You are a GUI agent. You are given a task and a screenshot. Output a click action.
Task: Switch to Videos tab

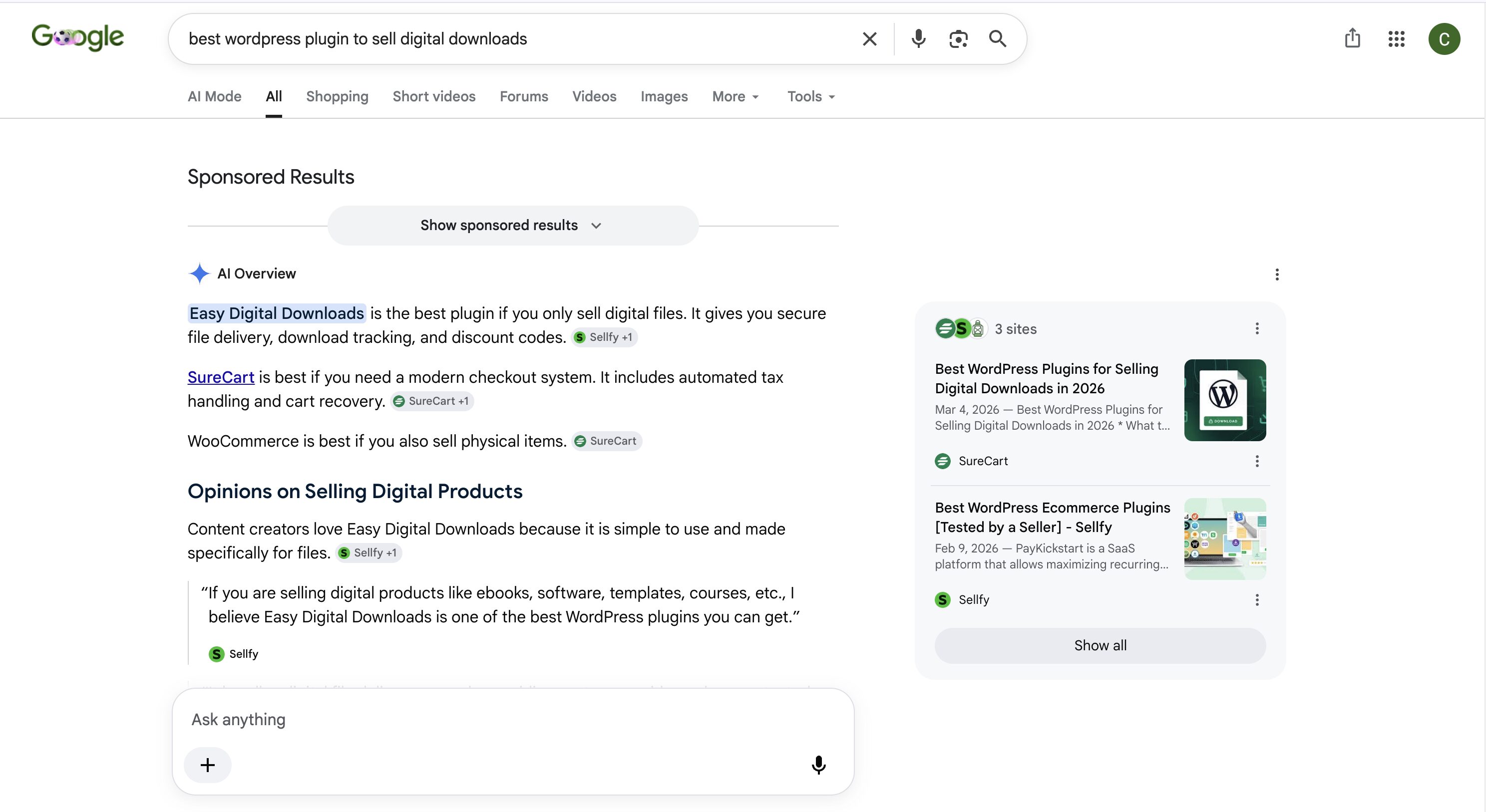[x=594, y=96]
